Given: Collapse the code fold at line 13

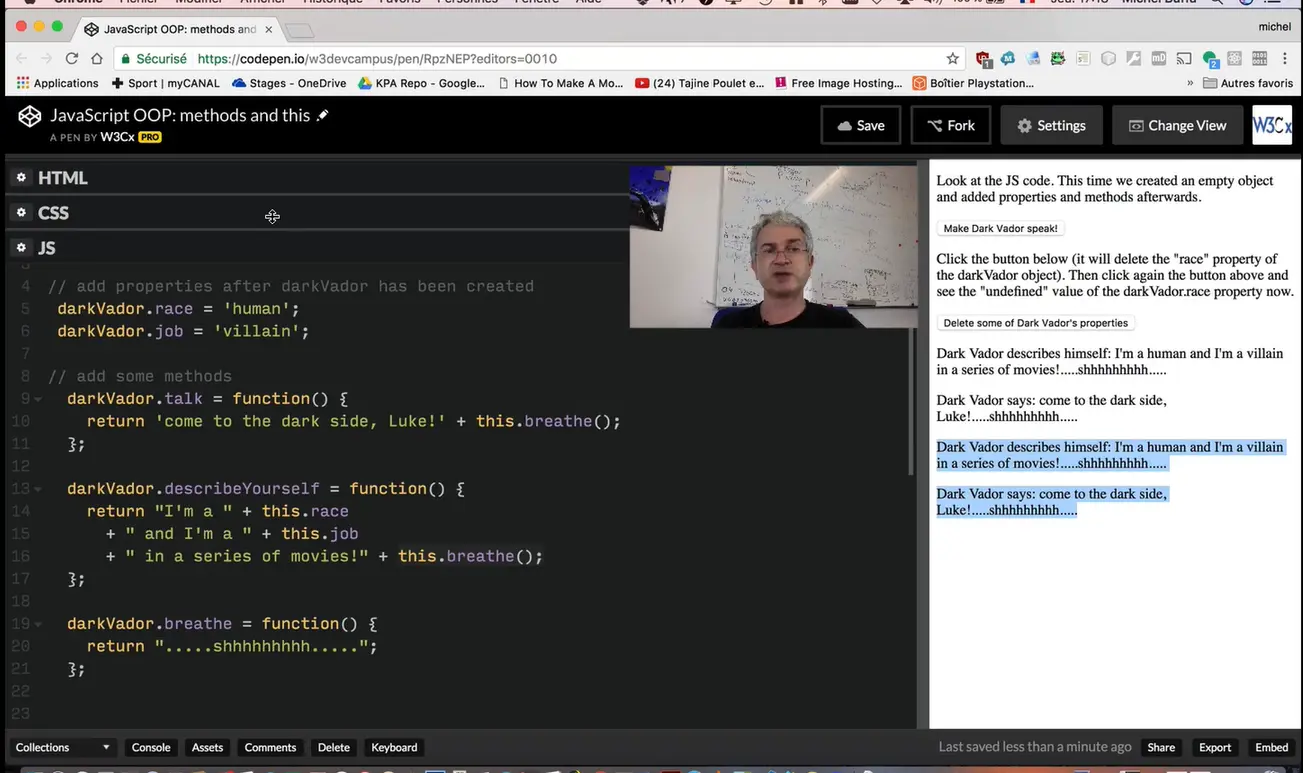Looking at the screenshot, I should pos(38,489).
